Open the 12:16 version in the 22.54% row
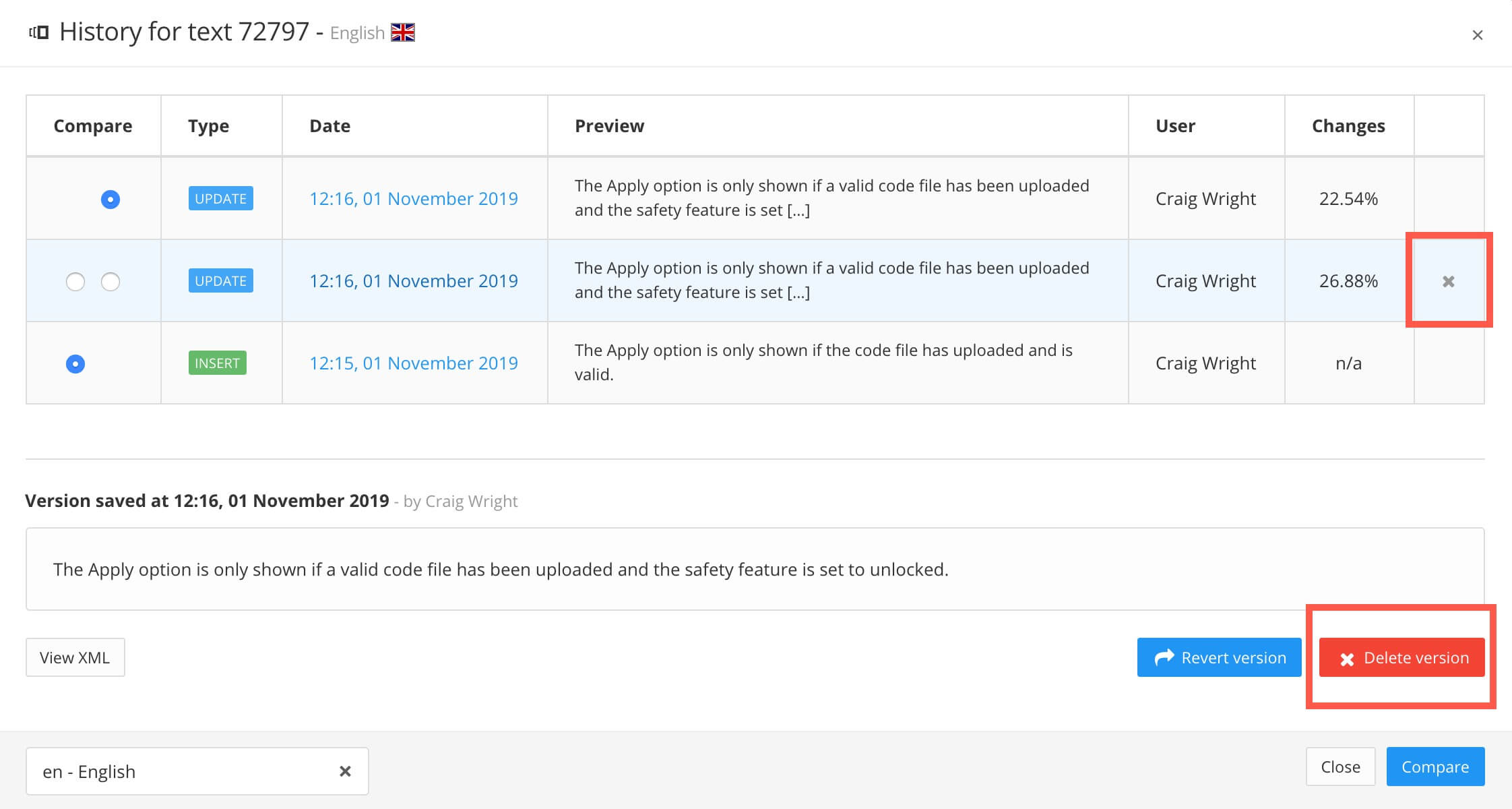Viewport: 1512px width, 809px height. click(413, 199)
